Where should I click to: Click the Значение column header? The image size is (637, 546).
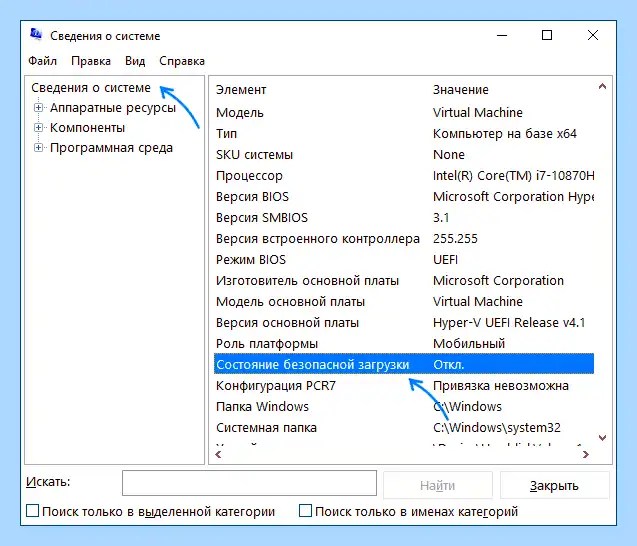[461, 90]
